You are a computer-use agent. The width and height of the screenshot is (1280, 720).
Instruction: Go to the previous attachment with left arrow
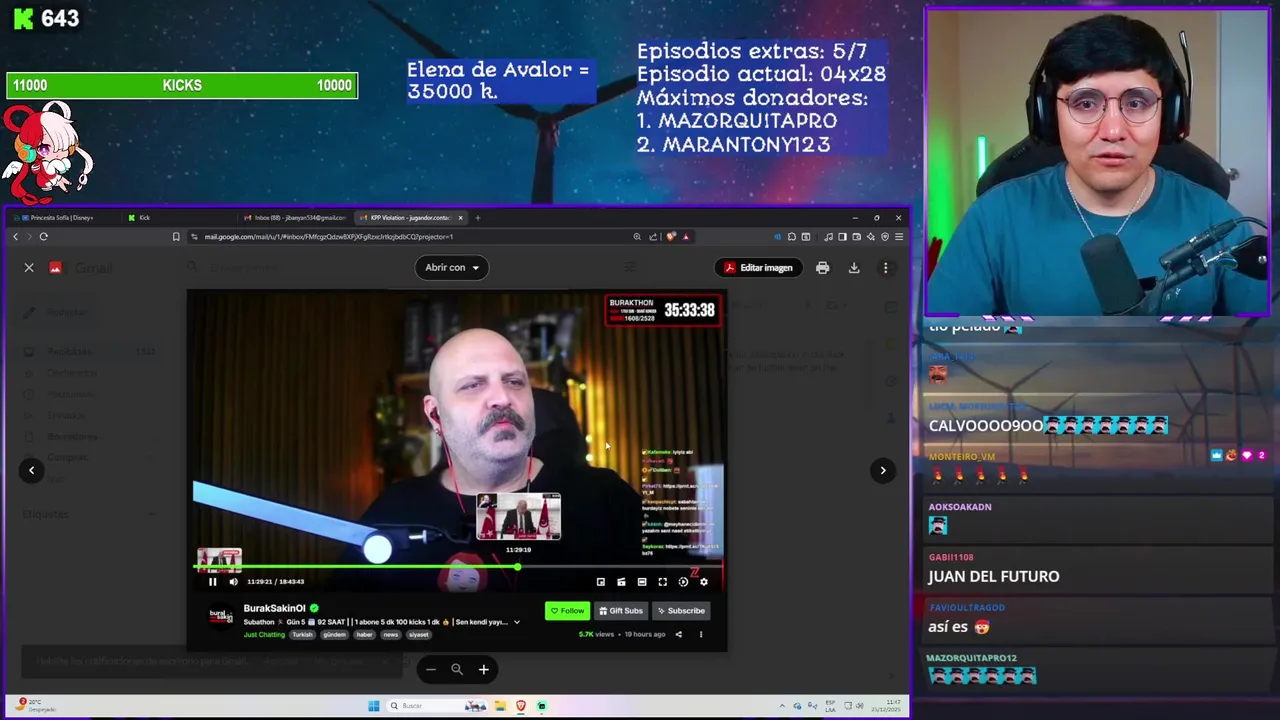click(31, 470)
